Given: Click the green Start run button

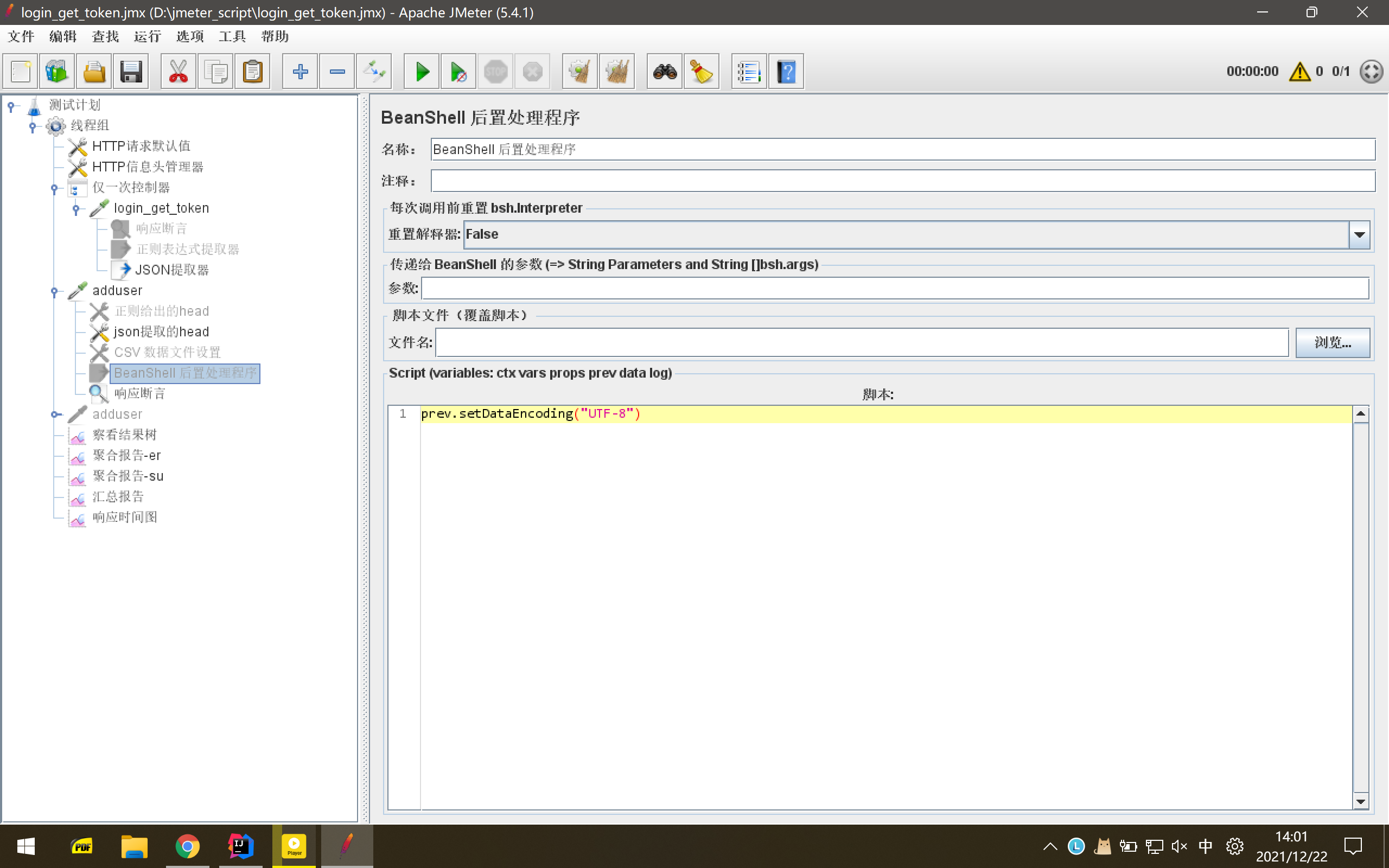Looking at the screenshot, I should (422, 72).
